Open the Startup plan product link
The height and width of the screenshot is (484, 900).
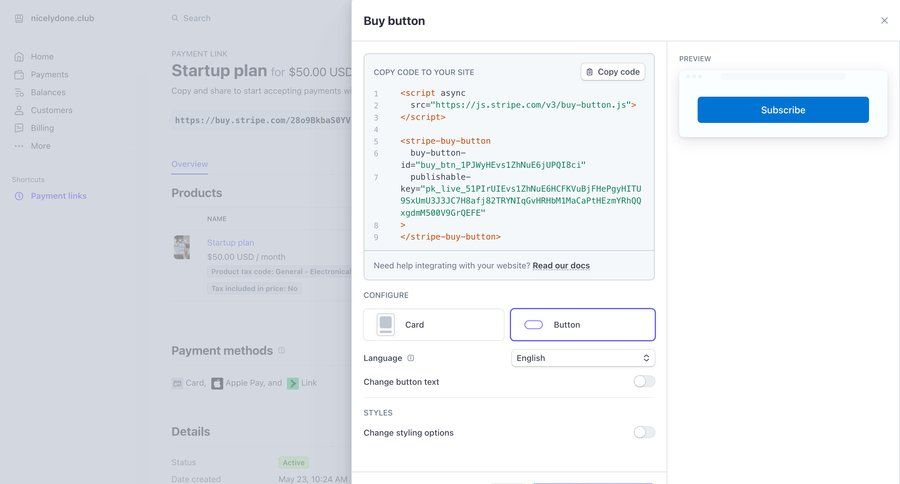(230, 242)
